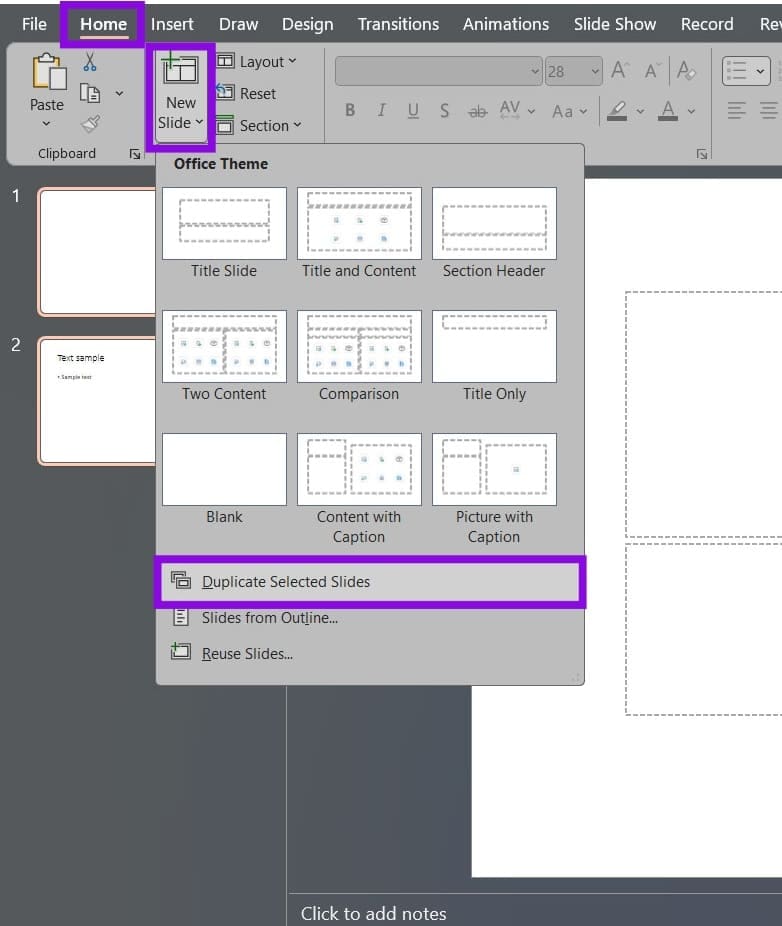The width and height of the screenshot is (782, 926).
Task: Open the File tab
Action: (x=34, y=24)
